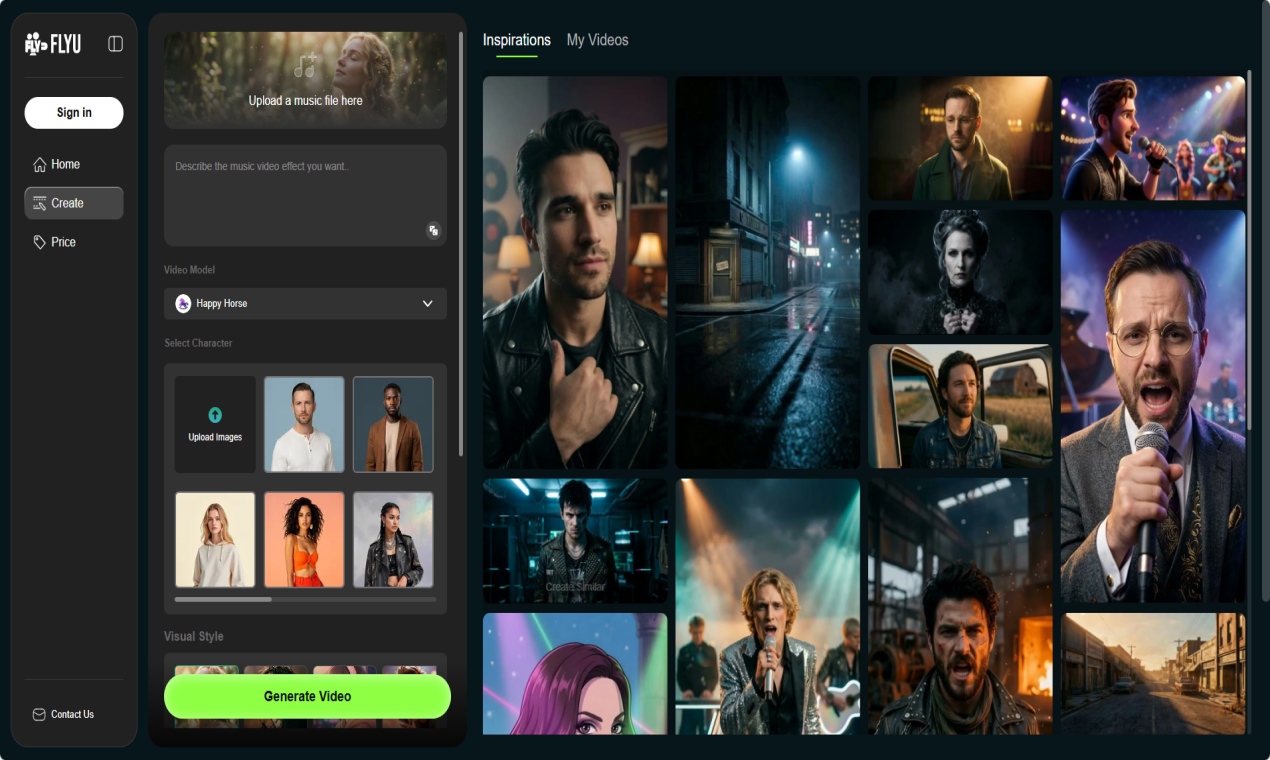The width and height of the screenshot is (1270, 760).
Task: Open the Create page
Action: click(x=74, y=203)
